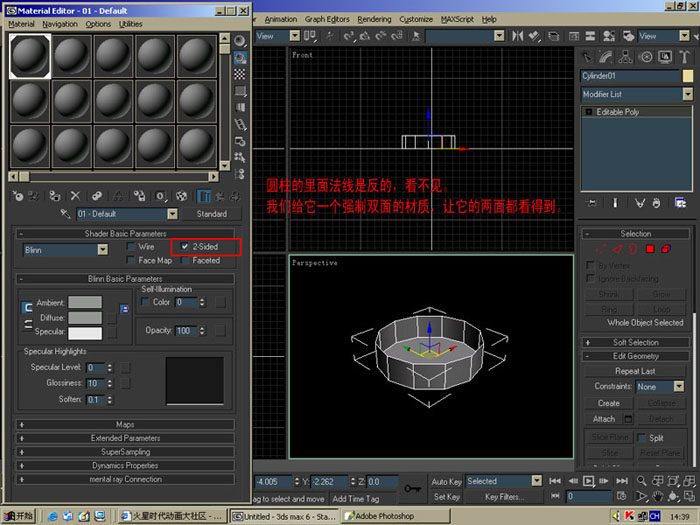Open the Selected key filter dropdown
Viewport: 700px width, 525px height.
pos(537,481)
